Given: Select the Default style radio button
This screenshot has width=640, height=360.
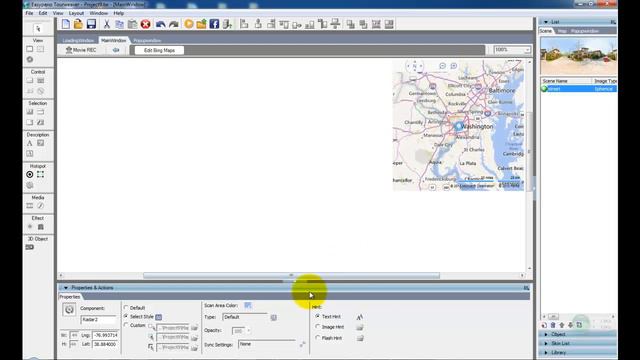Looking at the screenshot, I should click(x=126, y=308).
